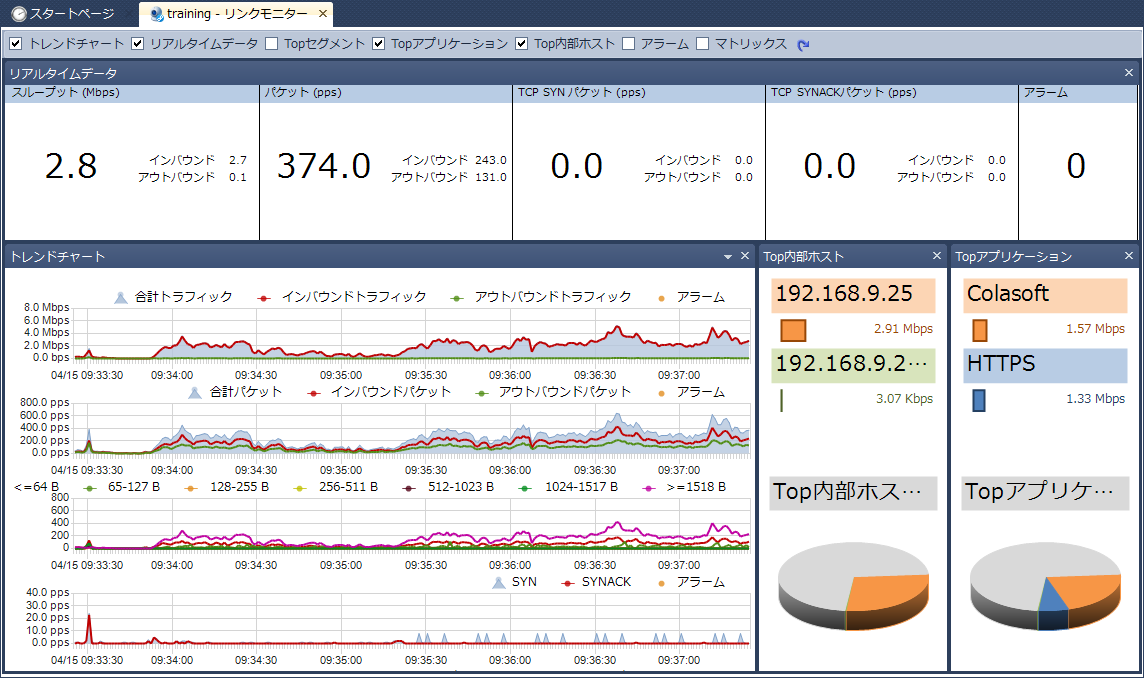Select the training リンクモニター tab
The height and width of the screenshot is (678, 1144).
[x=230, y=14]
